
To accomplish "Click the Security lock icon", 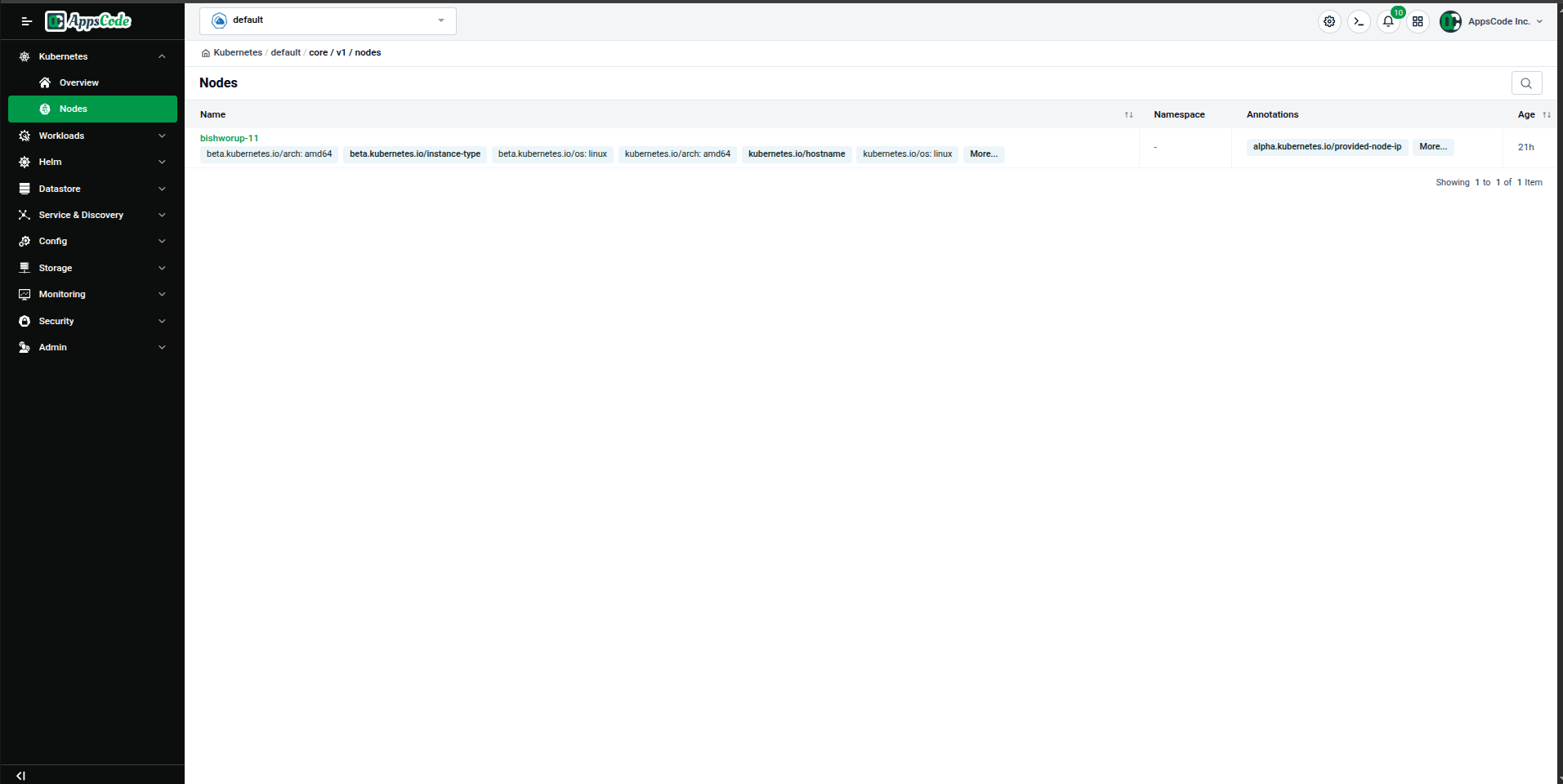I will [25, 321].
